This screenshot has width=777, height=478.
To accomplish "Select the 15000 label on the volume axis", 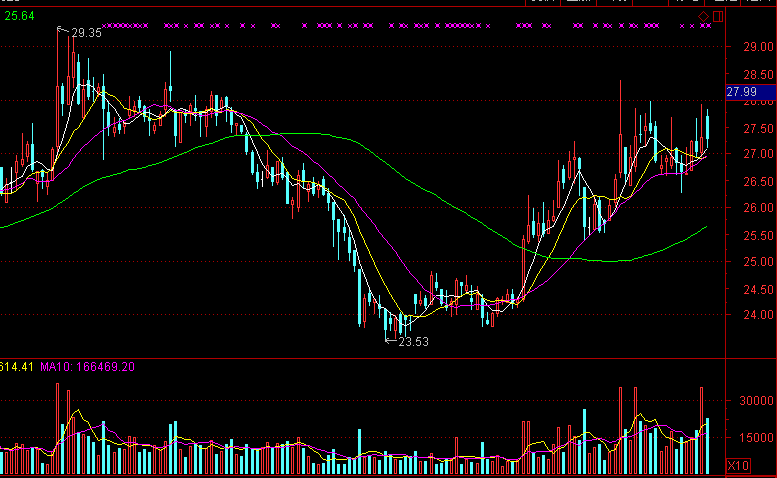I will (757, 438).
